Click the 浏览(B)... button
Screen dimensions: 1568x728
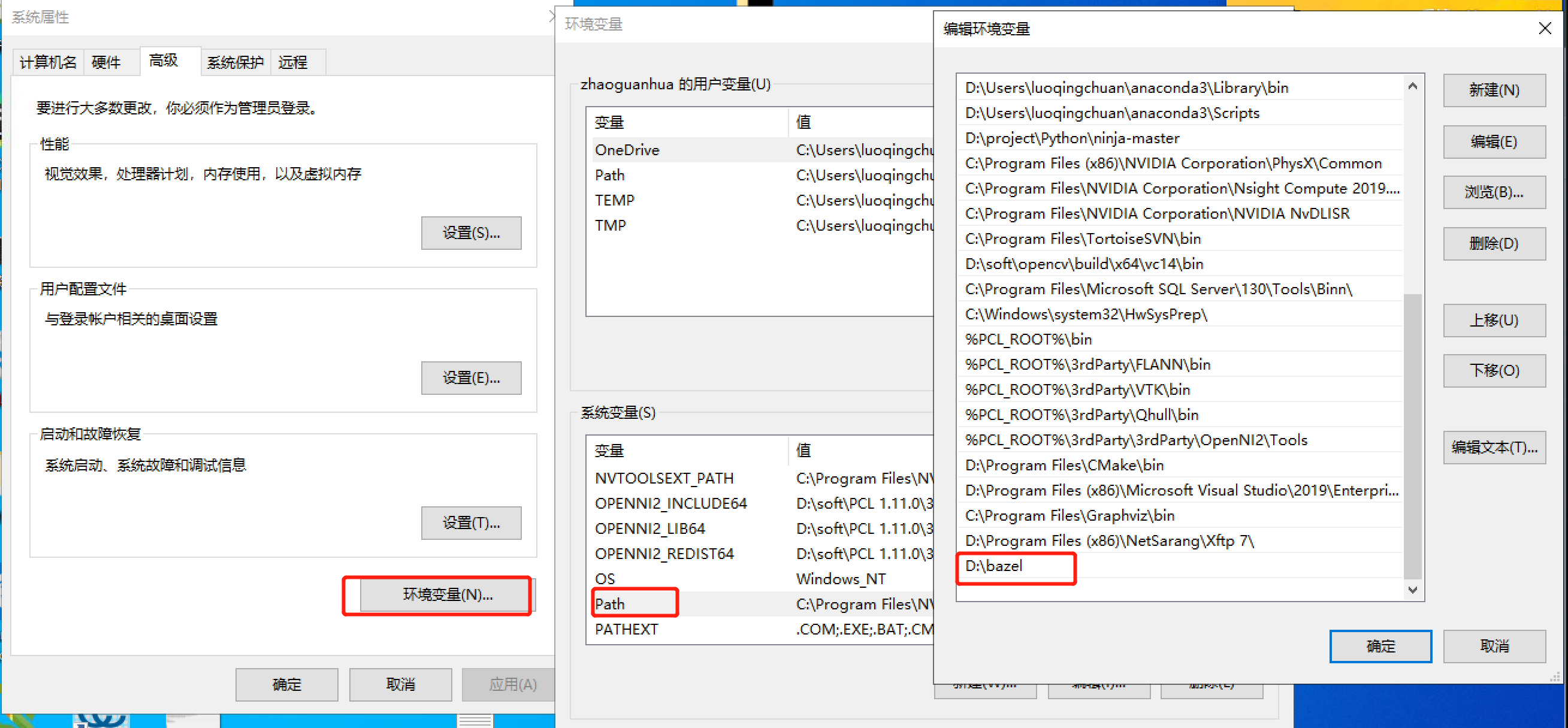tap(1494, 192)
